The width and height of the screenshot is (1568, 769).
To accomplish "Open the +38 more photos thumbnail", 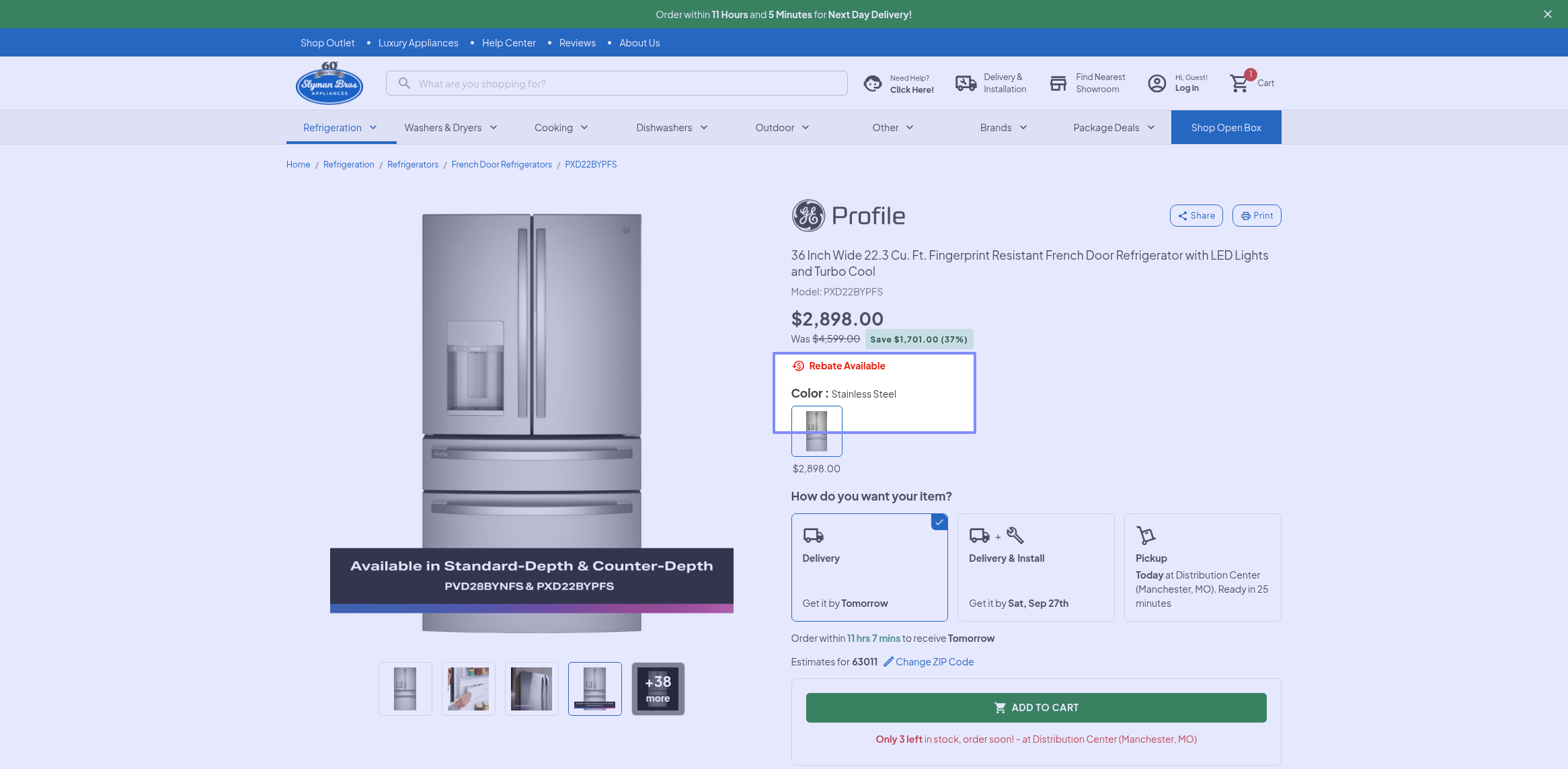I will click(658, 689).
